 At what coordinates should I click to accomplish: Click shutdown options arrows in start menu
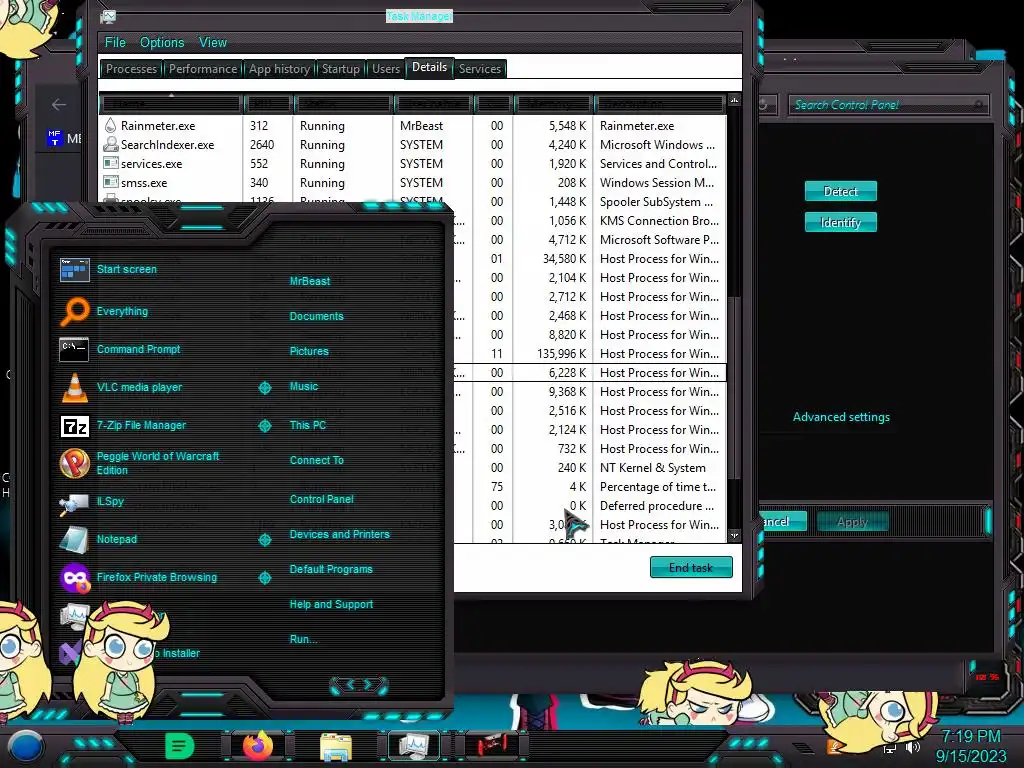[359, 685]
